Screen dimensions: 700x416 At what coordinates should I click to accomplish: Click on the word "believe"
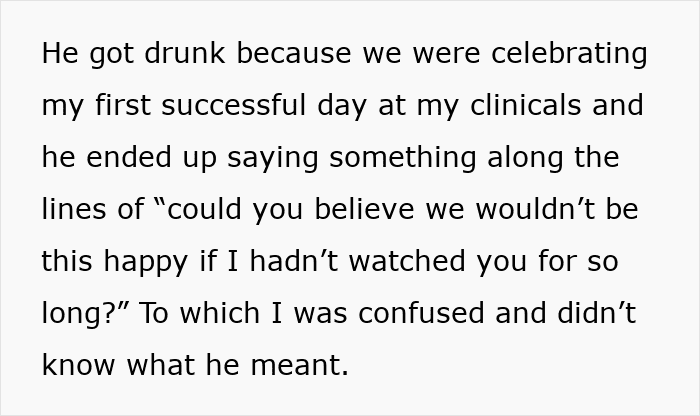point(364,208)
